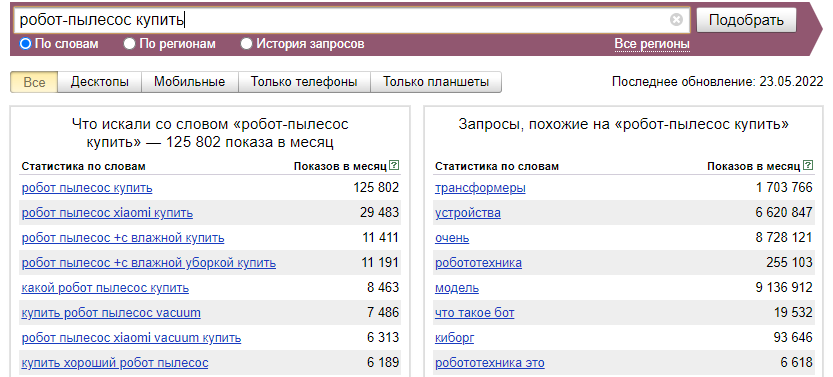Open similar query робототехника
The height and width of the screenshot is (377, 833).
pyautogui.click(x=478, y=263)
